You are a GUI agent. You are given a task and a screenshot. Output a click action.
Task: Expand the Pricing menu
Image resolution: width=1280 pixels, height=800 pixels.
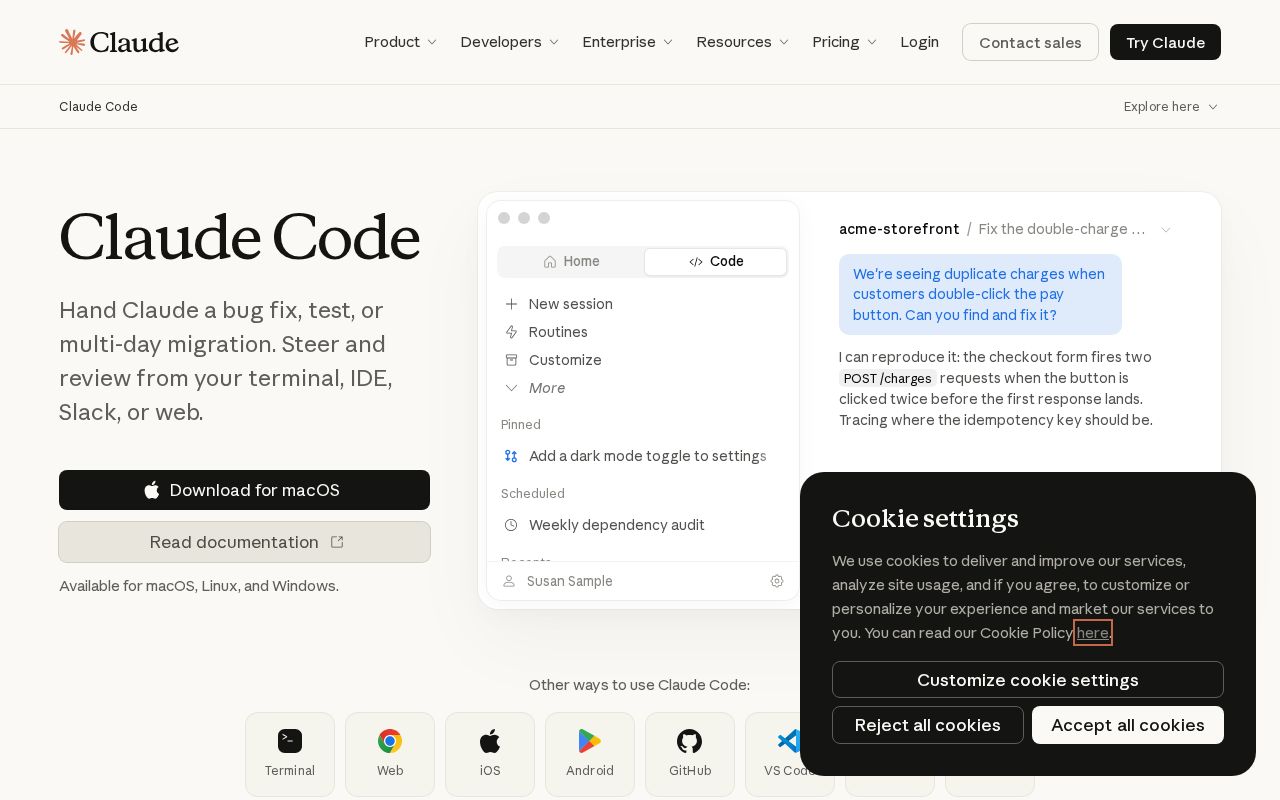(x=845, y=42)
